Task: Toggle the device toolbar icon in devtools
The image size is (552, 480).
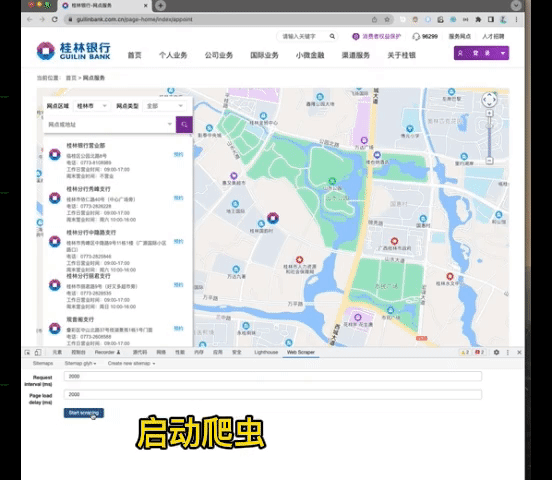Action: coord(38,352)
